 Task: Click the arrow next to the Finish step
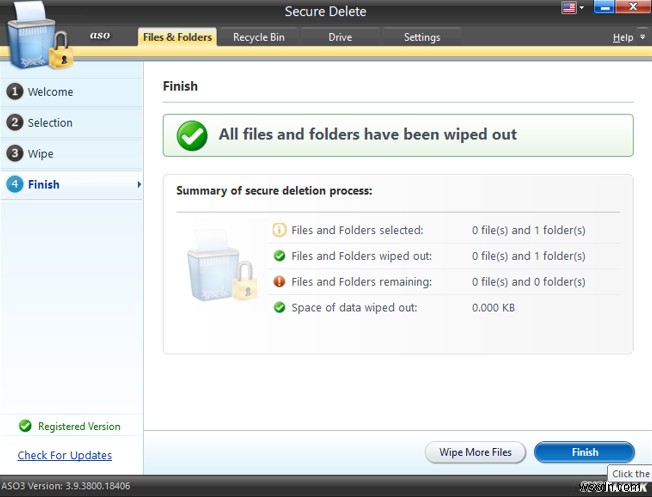pyautogui.click(x=139, y=184)
